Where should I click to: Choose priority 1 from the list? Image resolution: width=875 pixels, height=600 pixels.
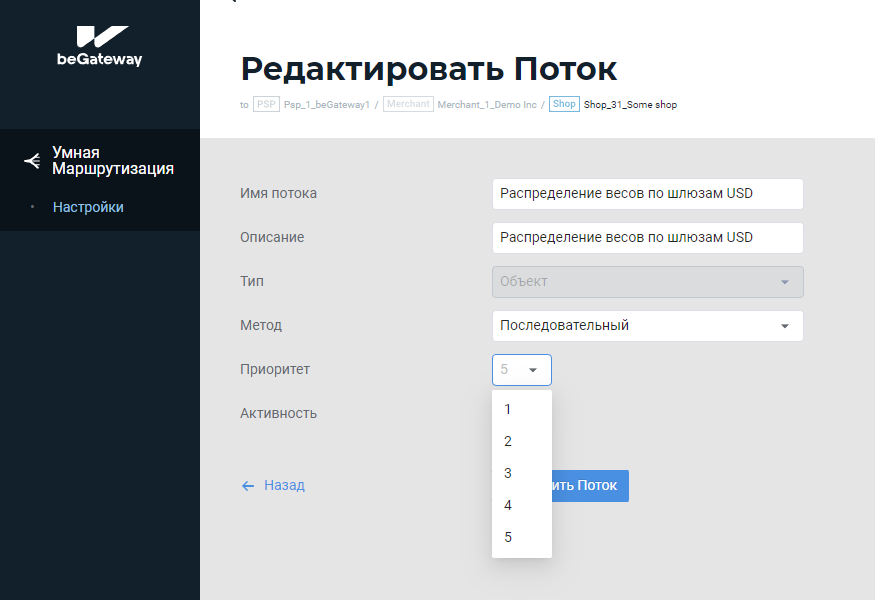[508, 409]
